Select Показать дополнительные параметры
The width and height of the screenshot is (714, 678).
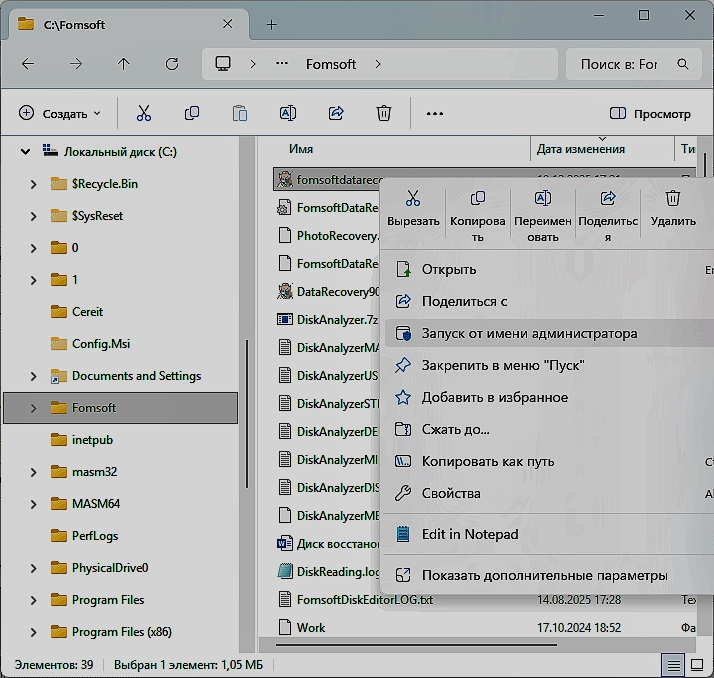click(x=551, y=575)
